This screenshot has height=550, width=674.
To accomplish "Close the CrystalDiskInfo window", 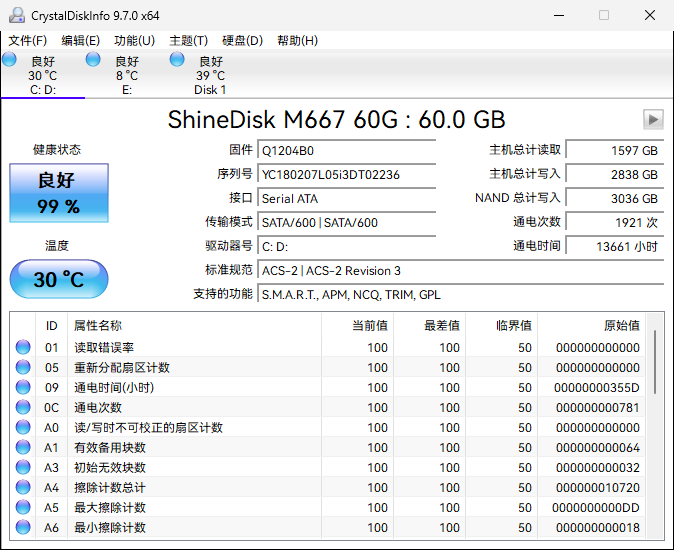I will coord(650,15).
